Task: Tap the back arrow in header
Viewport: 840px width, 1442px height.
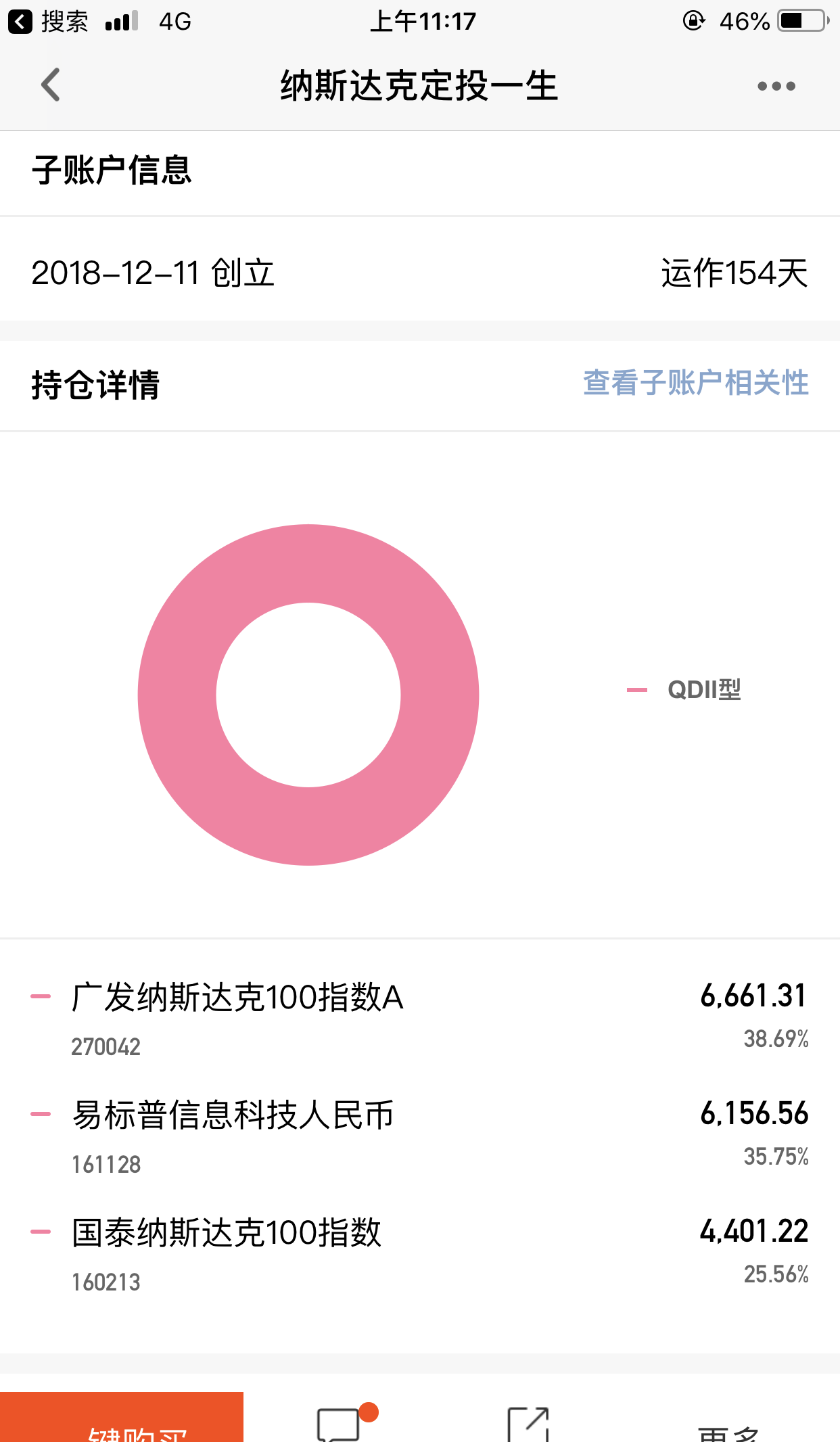Action: pos(51,85)
